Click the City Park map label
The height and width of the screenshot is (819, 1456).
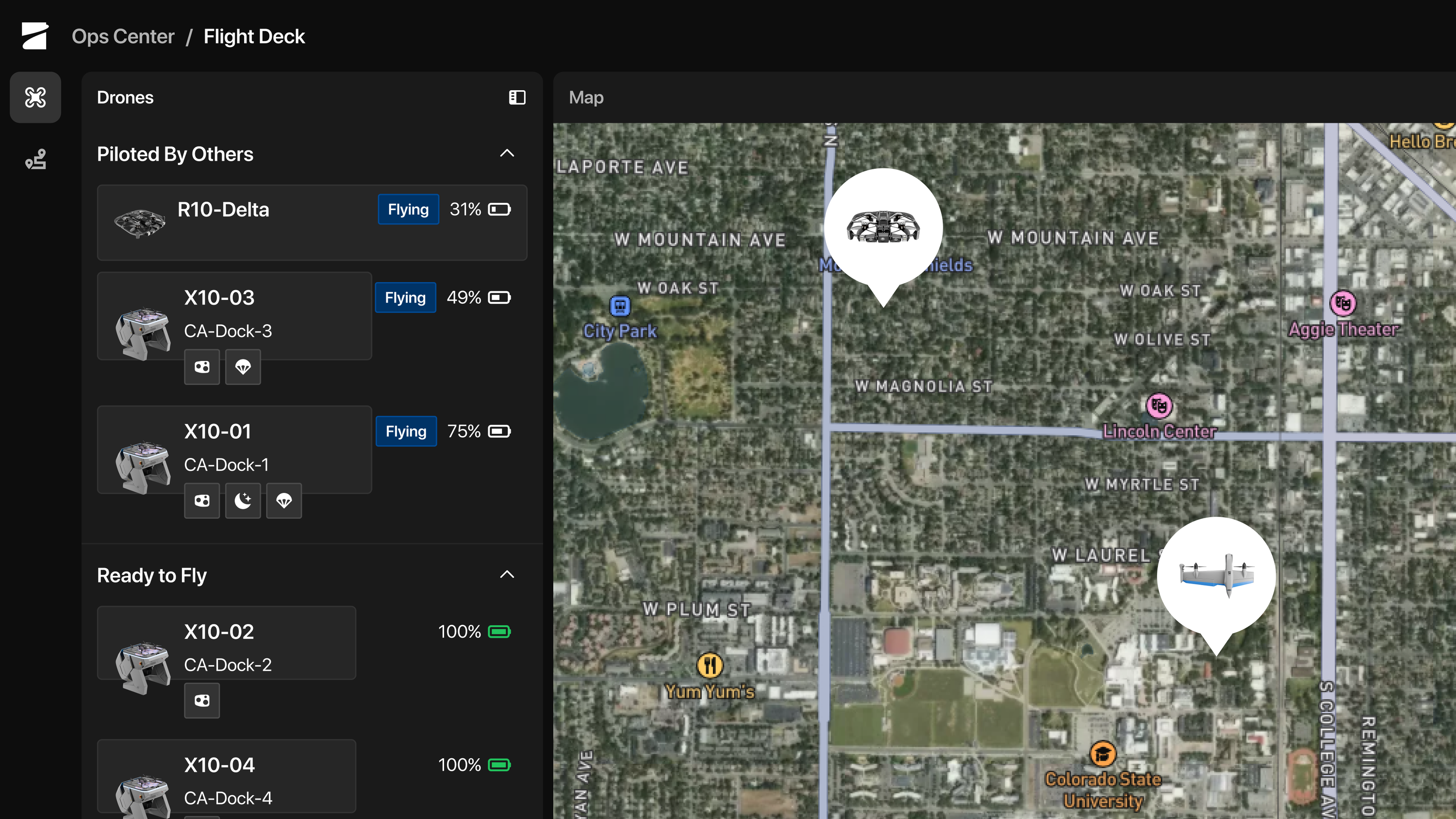620,331
